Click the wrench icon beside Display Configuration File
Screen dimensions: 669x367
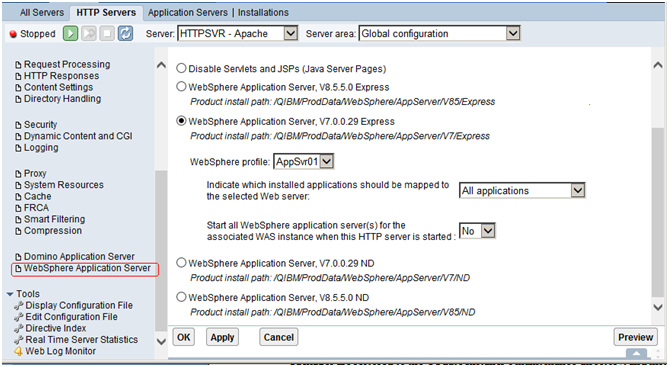click(x=18, y=306)
